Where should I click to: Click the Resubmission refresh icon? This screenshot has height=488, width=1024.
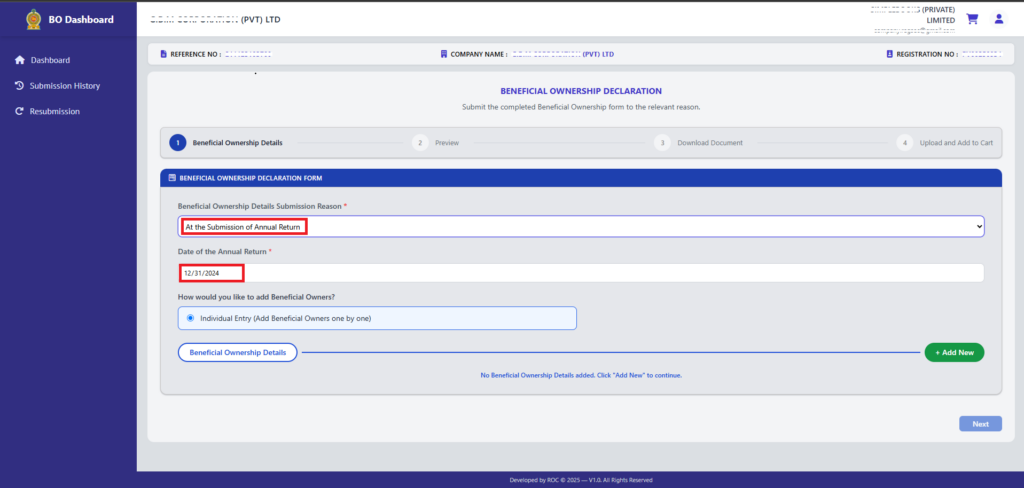pos(20,112)
